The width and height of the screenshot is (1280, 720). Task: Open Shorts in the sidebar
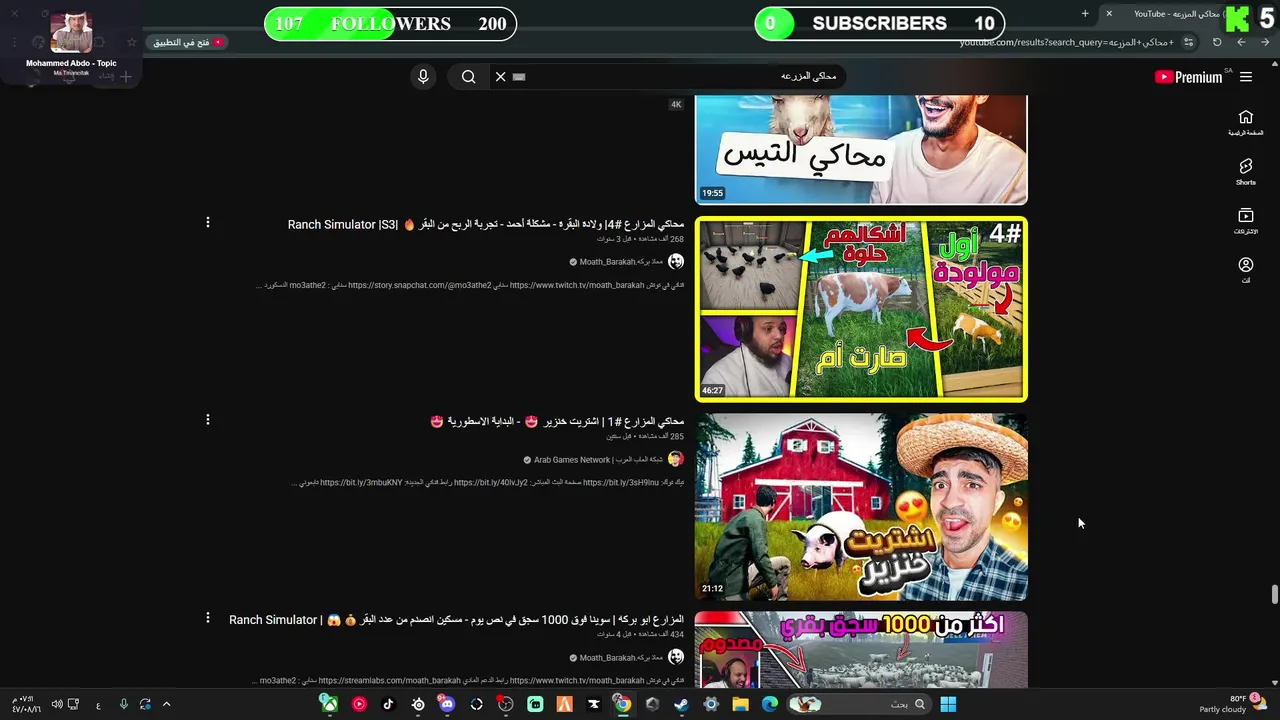point(1246,172)
